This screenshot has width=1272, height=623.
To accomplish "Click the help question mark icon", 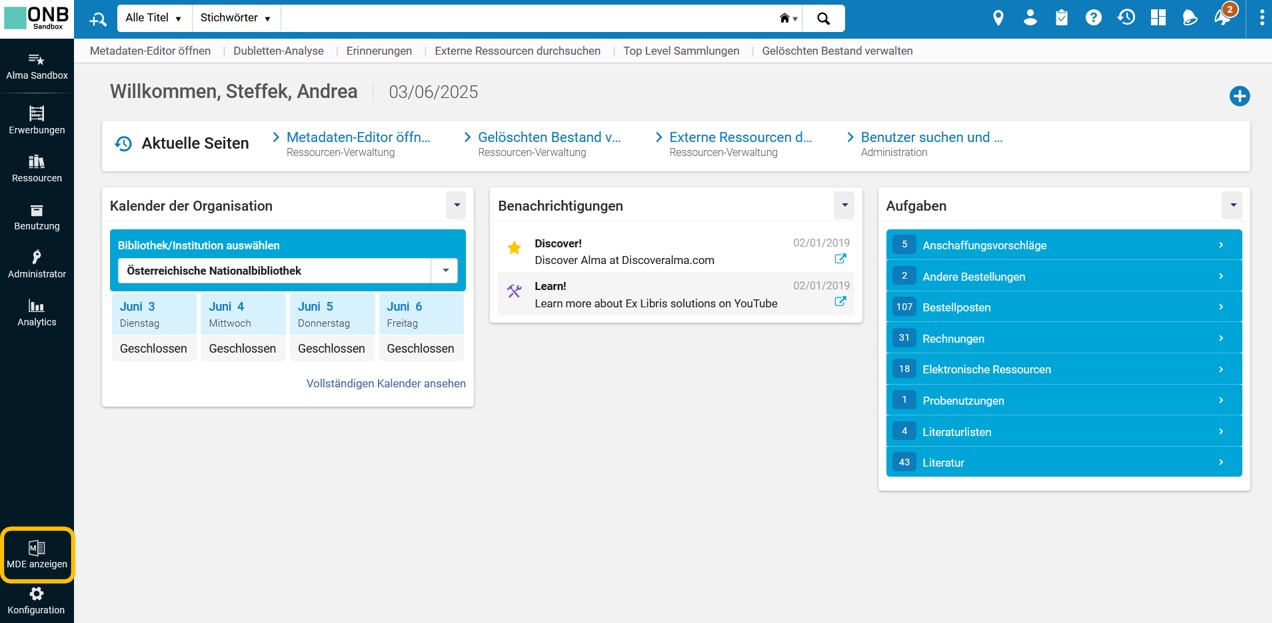I will 1094,18.
